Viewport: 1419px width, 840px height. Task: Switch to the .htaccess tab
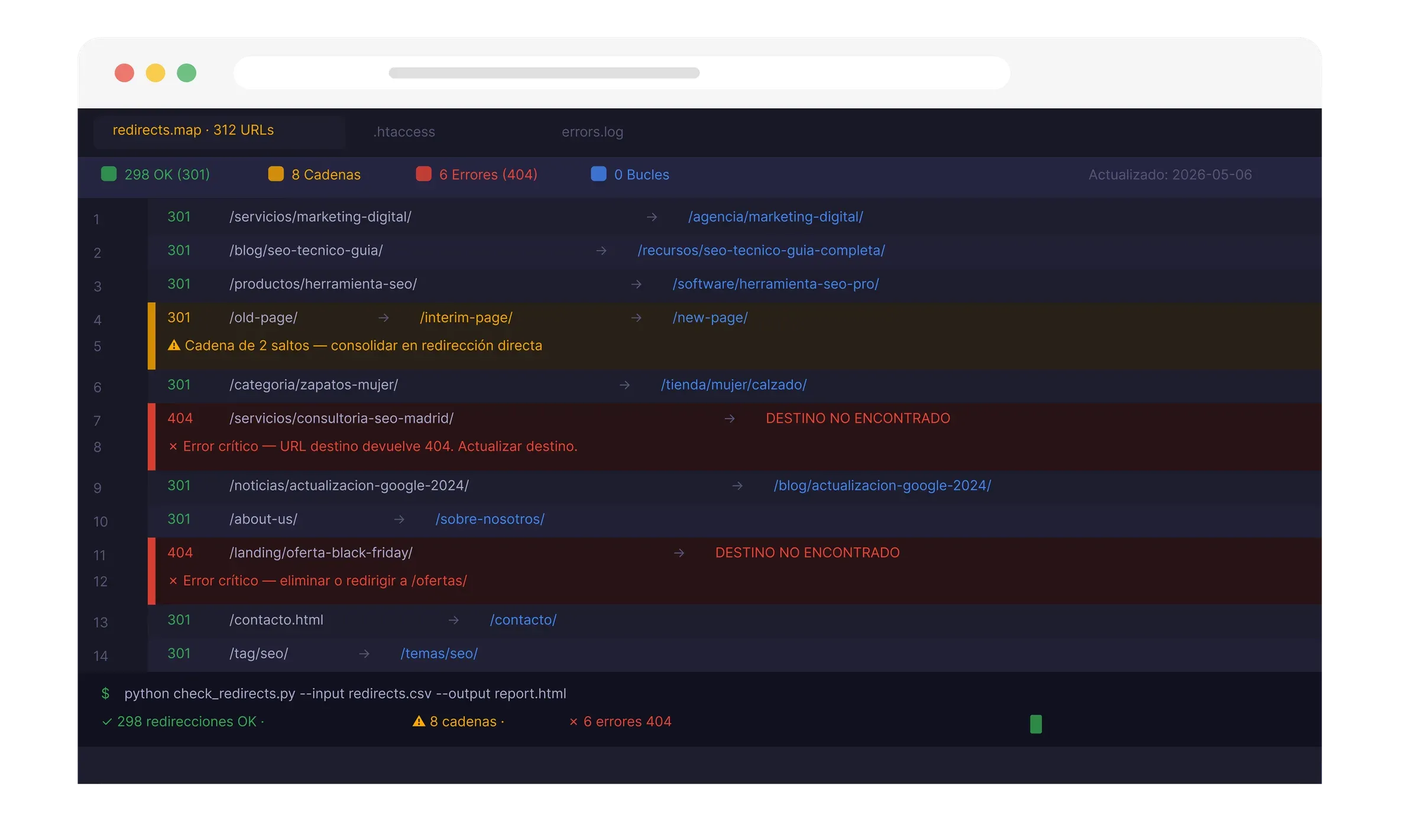pyautogui.click(x=404, y=132)
